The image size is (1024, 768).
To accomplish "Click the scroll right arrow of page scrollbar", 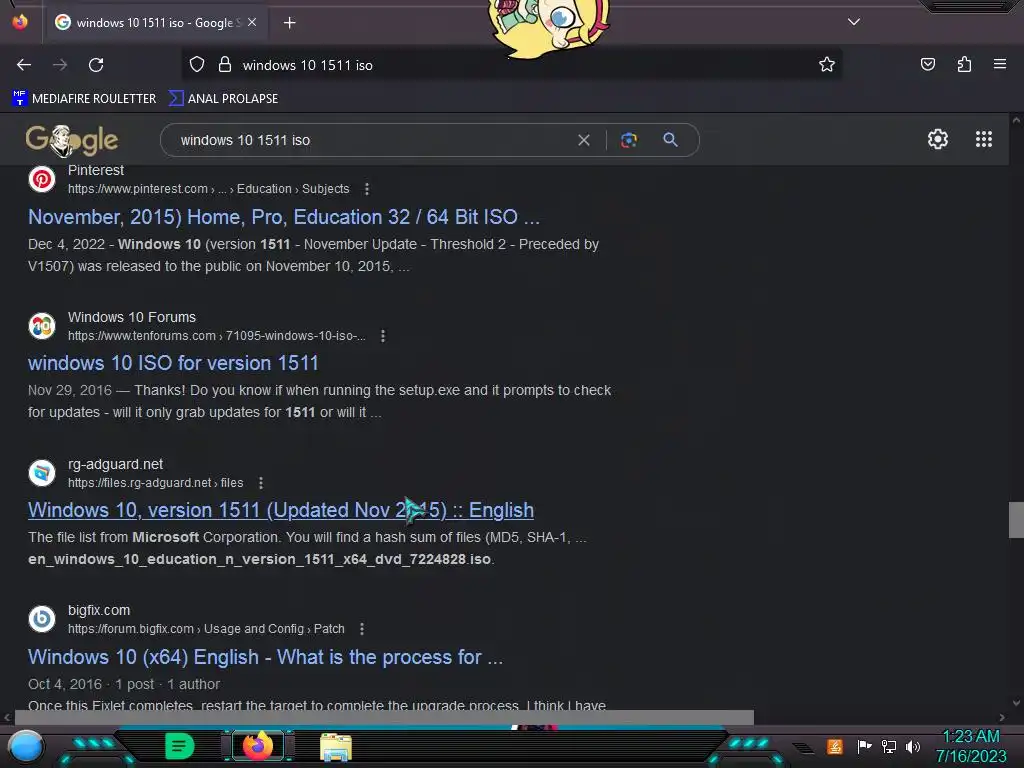I will [x=1002, y=717].
